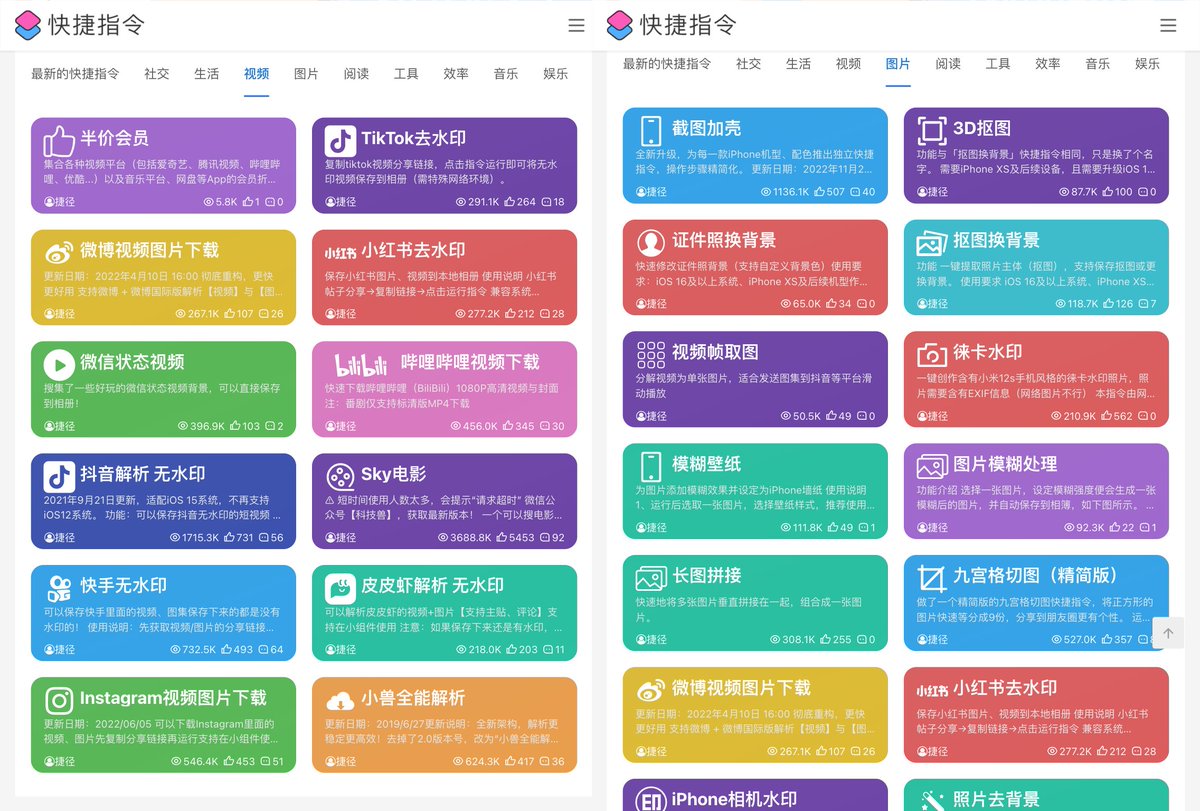Open the 生活 tab in the left pane
This screenshot has width=1200, height=811.
(x=207, y=74)
